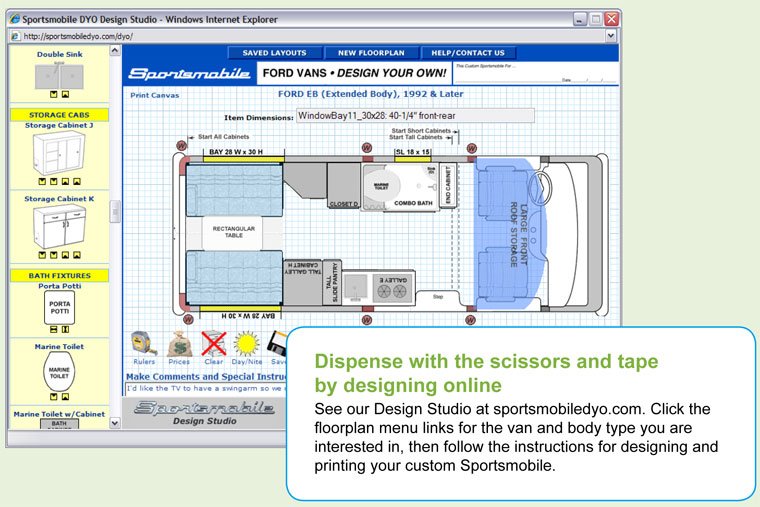Choose the Porta Potti fixture icon
The image size is (760, 507).
[59, 309]
